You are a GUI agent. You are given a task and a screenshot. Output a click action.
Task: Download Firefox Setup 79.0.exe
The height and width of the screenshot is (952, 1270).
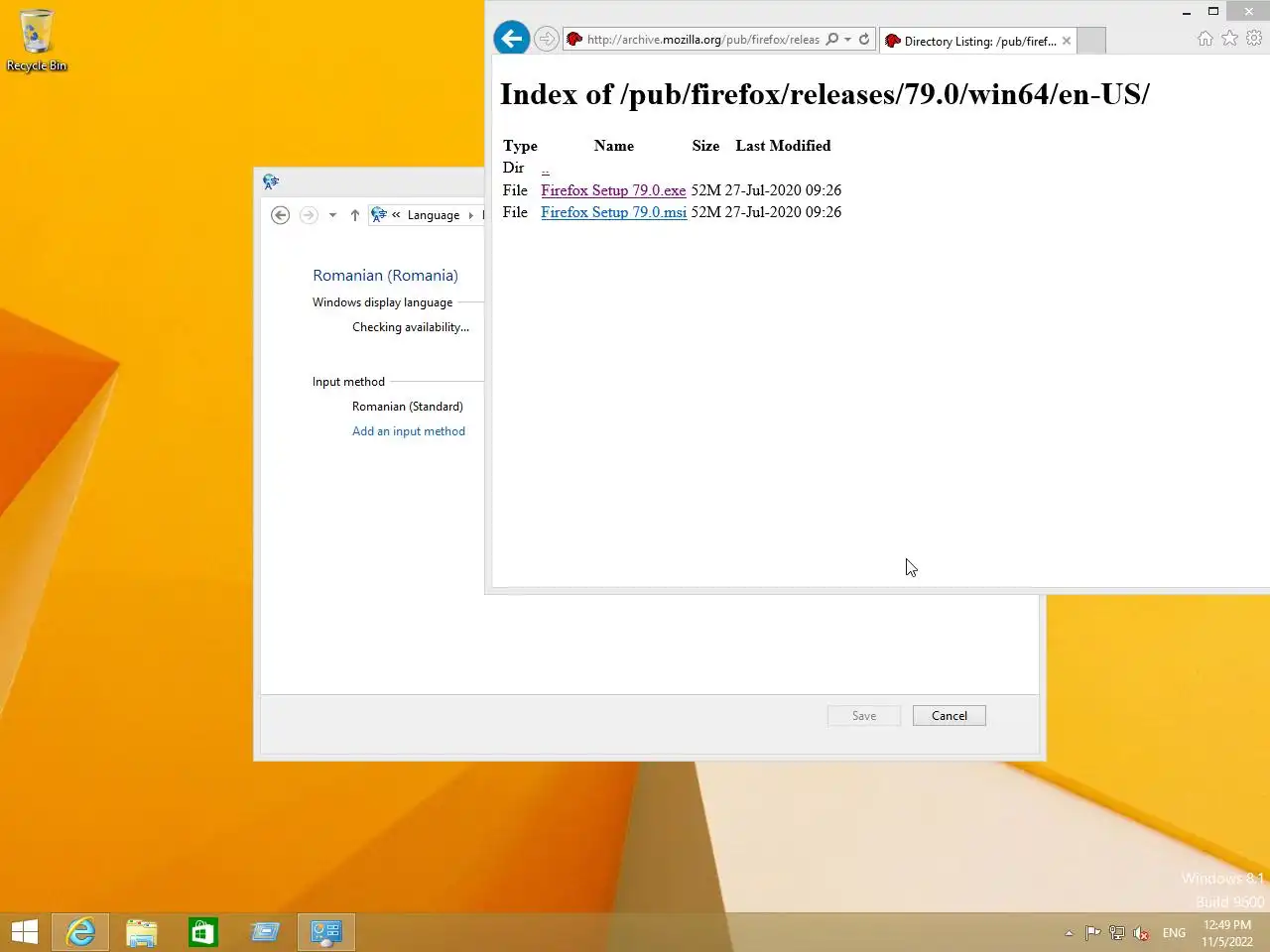tap(613, 190)
